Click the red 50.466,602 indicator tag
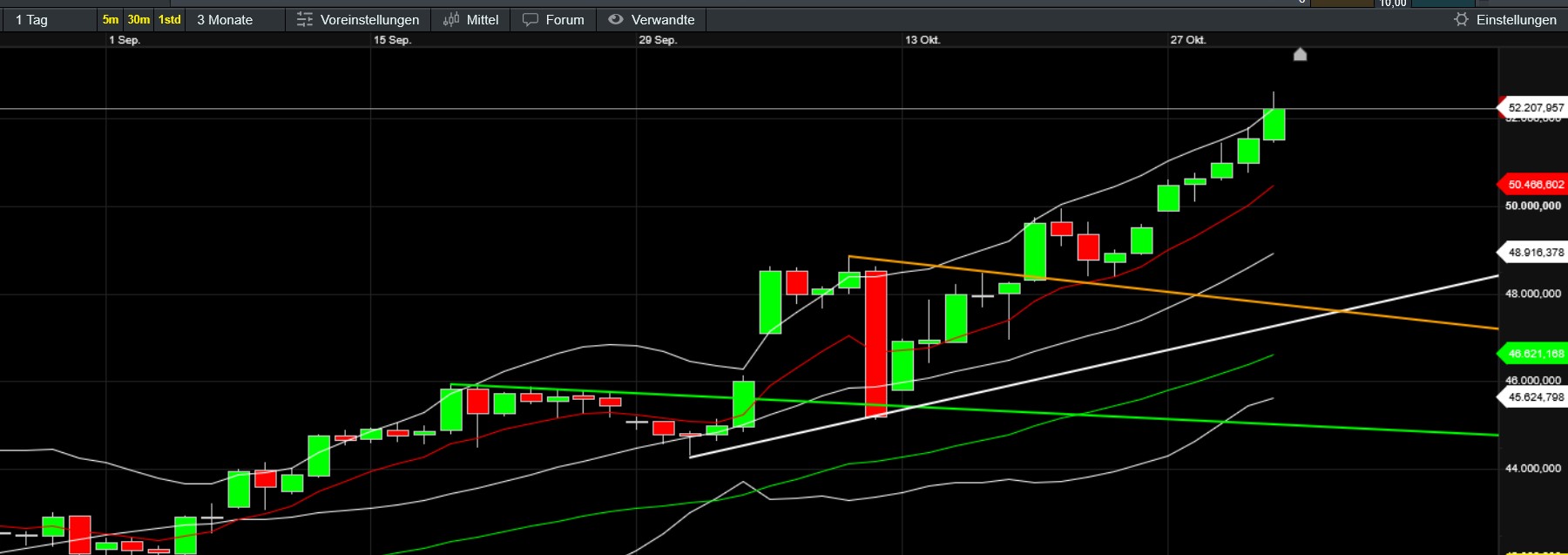Viewport: 1568px width, 555px height. tap(1535, 185)
